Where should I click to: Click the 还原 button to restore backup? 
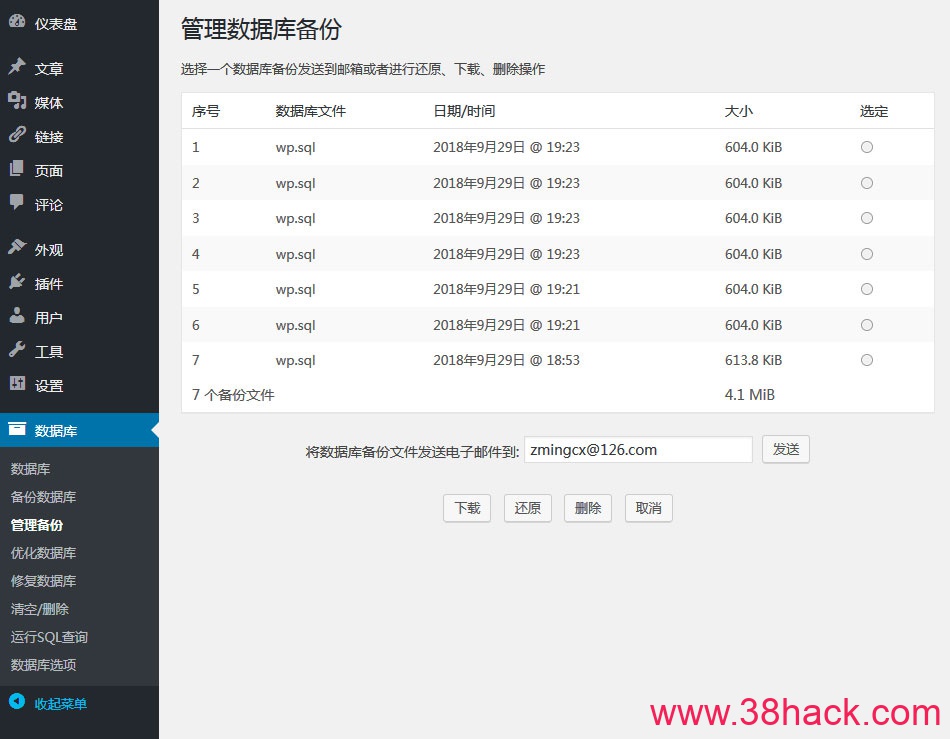(x=527, y=508)
